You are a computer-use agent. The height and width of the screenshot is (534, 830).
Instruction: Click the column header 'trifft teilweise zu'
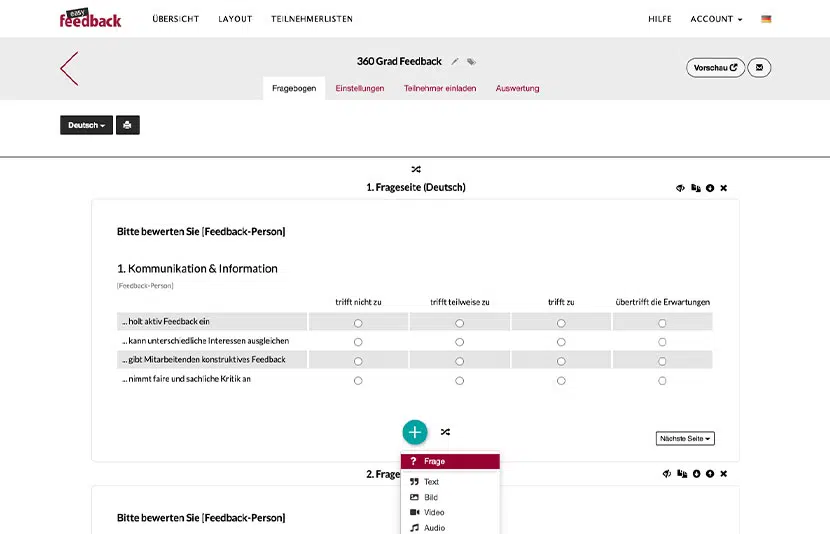(x=459, y=302)
